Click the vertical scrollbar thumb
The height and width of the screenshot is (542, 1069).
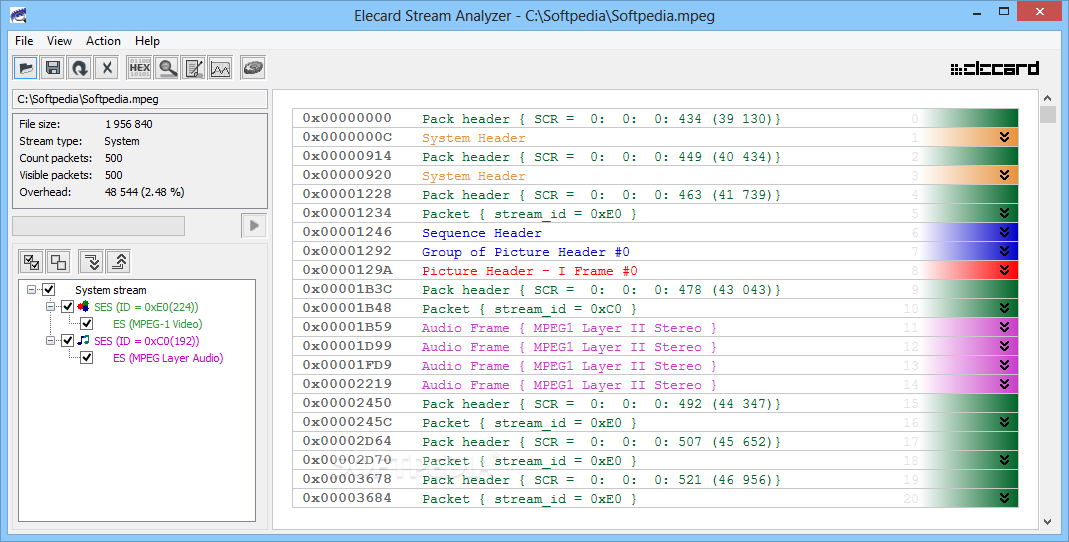point(1048,114)
